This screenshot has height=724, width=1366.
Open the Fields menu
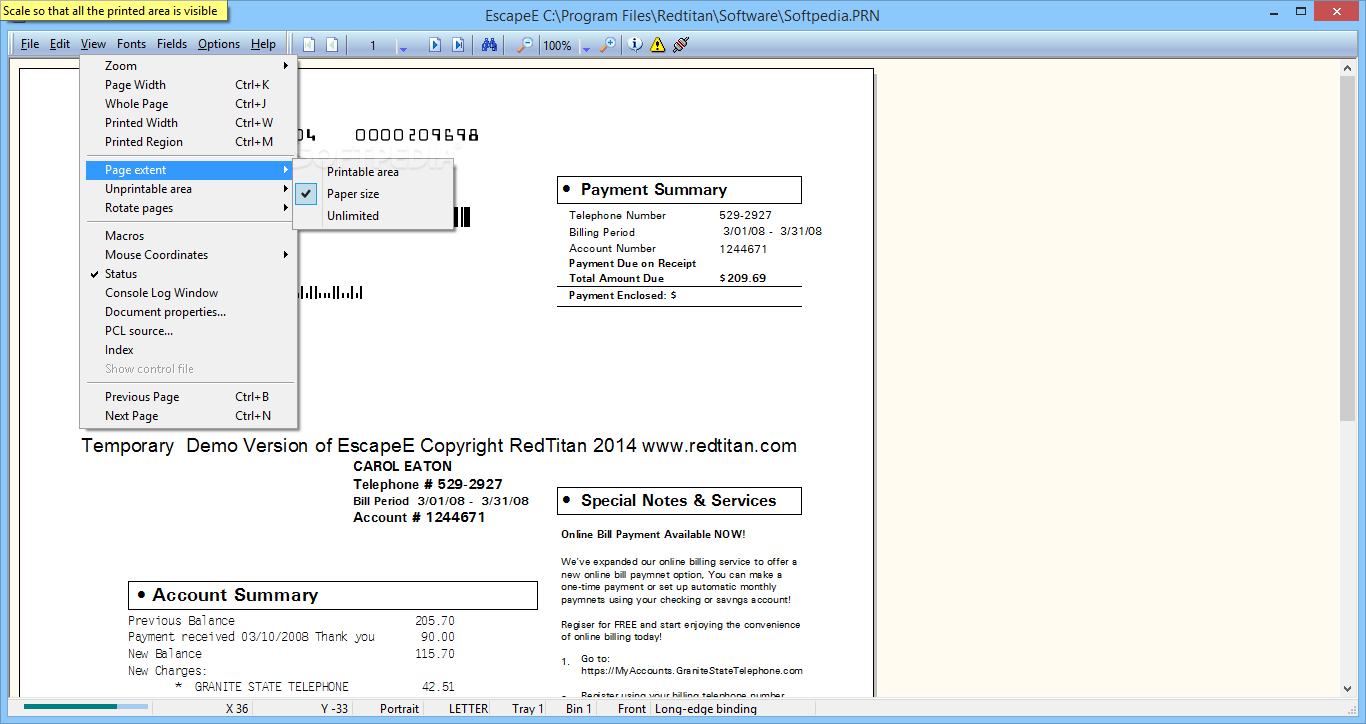[x=172, y=44]
